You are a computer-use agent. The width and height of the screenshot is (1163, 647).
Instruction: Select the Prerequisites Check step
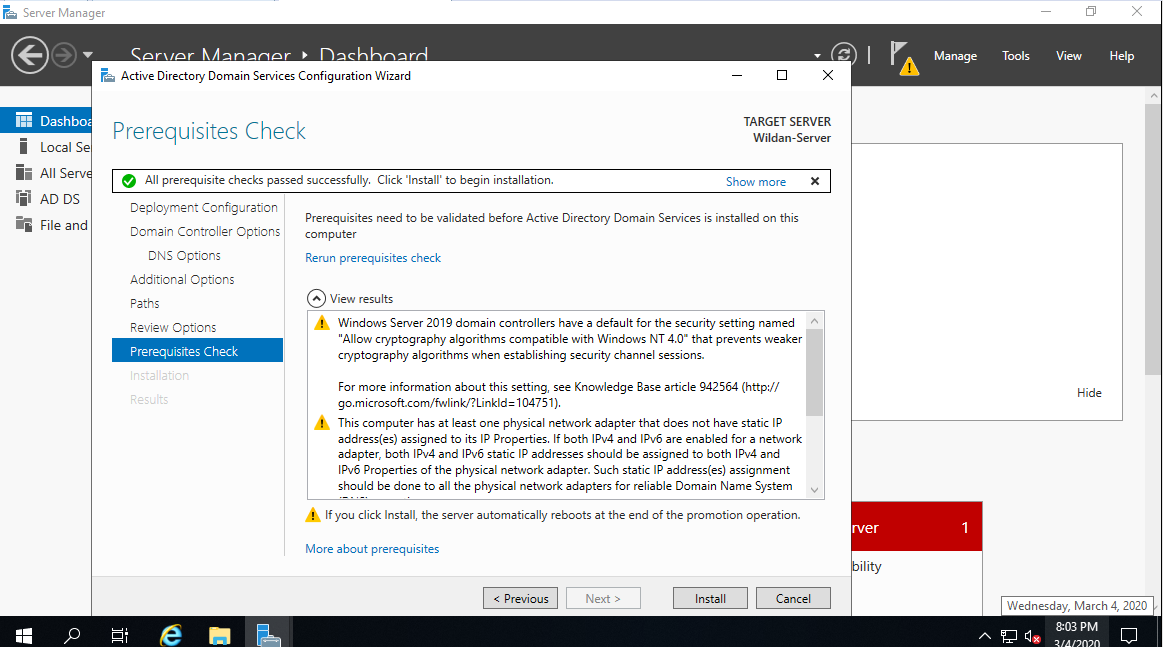(x=197, y=350)
